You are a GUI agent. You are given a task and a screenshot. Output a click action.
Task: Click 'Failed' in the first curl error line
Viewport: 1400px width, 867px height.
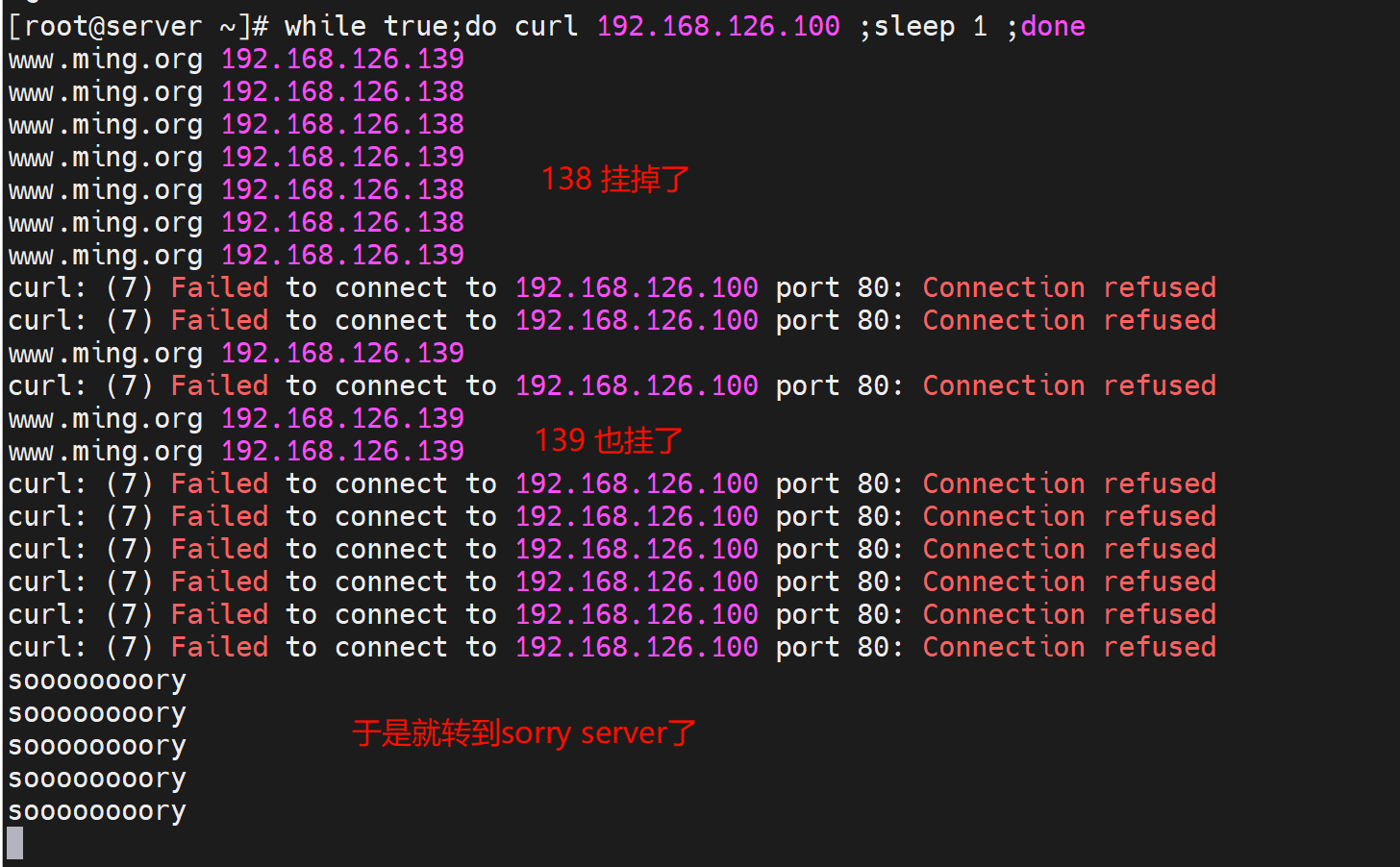[x=219, y=287]
